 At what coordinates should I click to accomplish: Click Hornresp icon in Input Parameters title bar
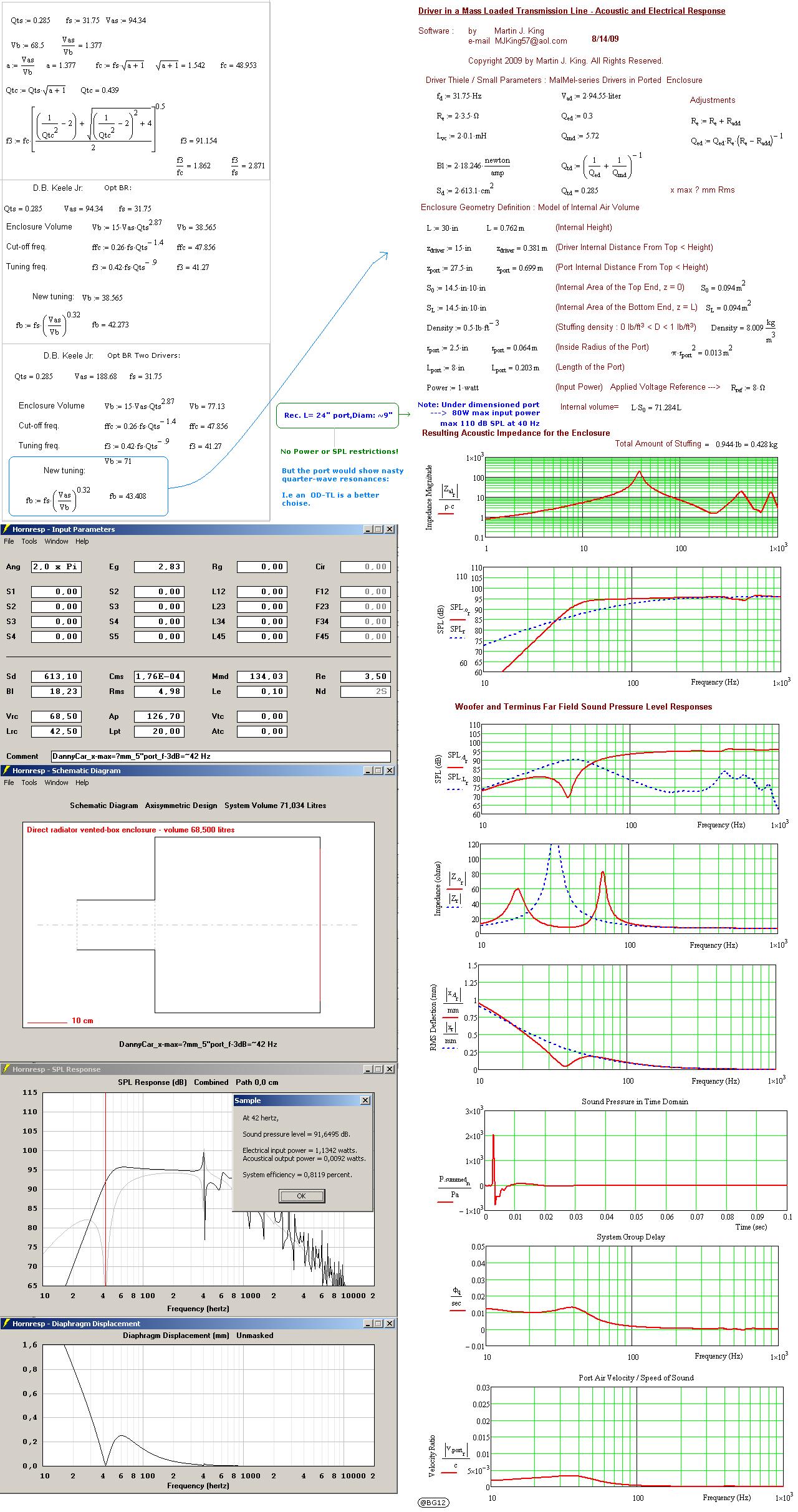click(x=6, y=529)
